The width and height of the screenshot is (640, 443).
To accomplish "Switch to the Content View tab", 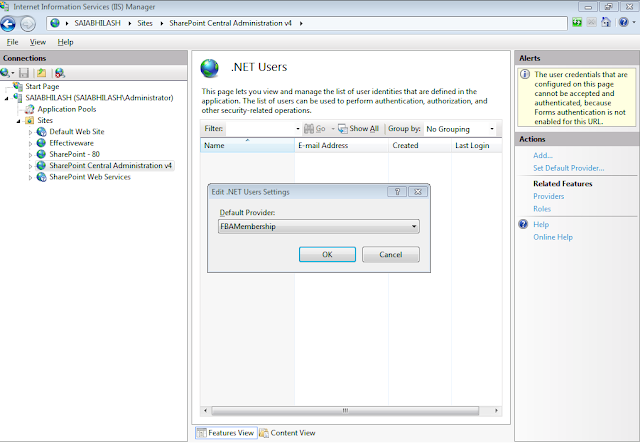I will tap(287, 433).
